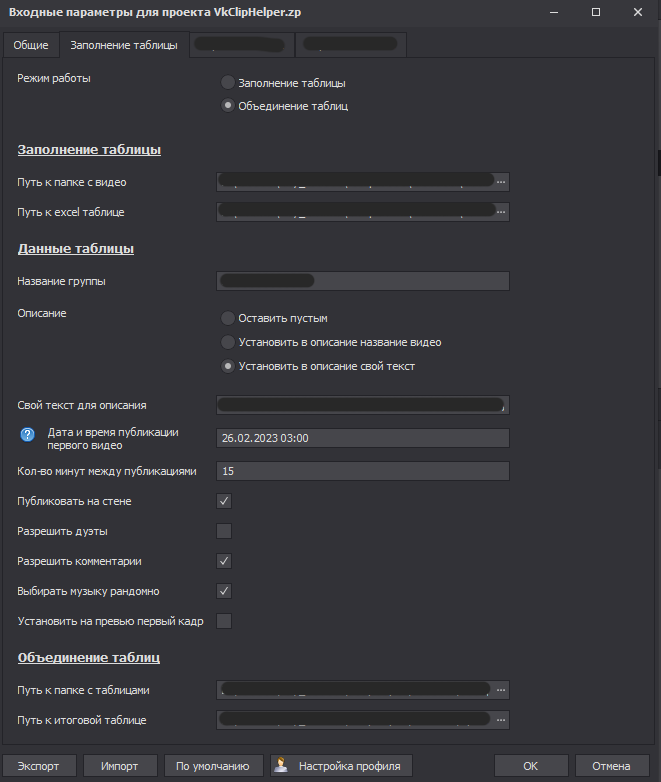Click the 'Название группы' input field

(362, 281)
